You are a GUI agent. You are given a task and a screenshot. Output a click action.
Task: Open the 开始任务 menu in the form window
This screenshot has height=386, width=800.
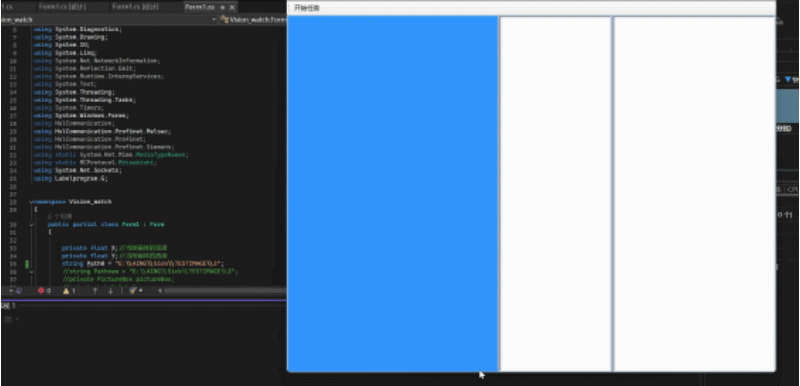307,8
